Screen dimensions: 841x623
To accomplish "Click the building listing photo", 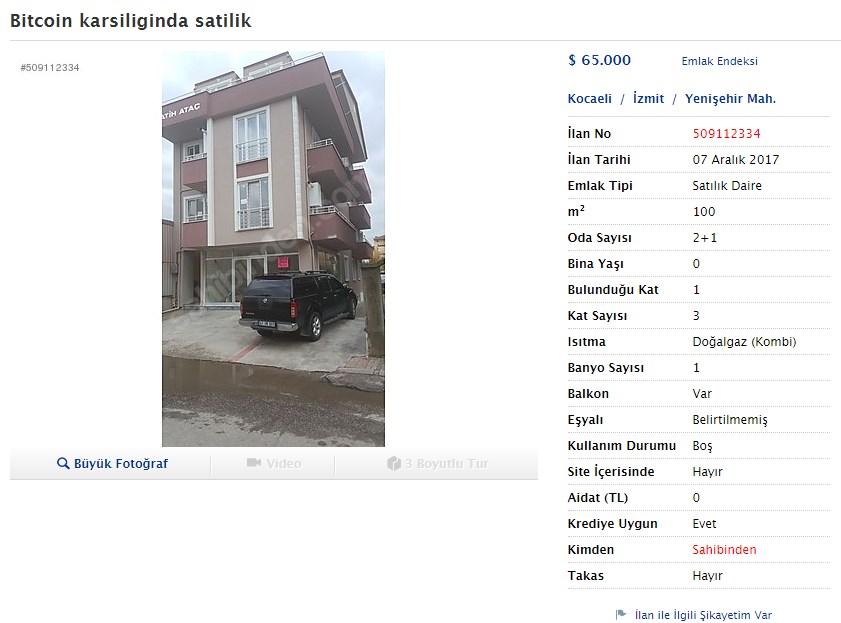I will pyautogui.click(x=273, y=249).
